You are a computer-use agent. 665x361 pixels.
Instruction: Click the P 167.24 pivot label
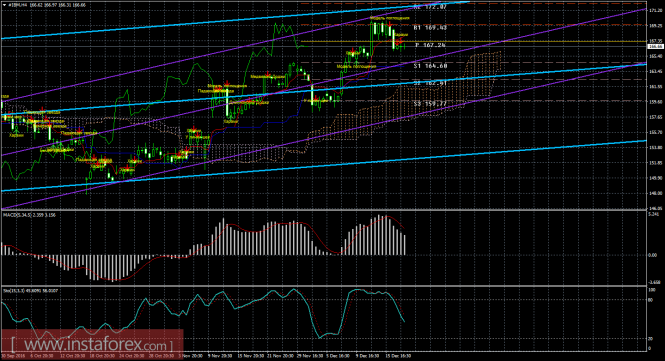430,45
